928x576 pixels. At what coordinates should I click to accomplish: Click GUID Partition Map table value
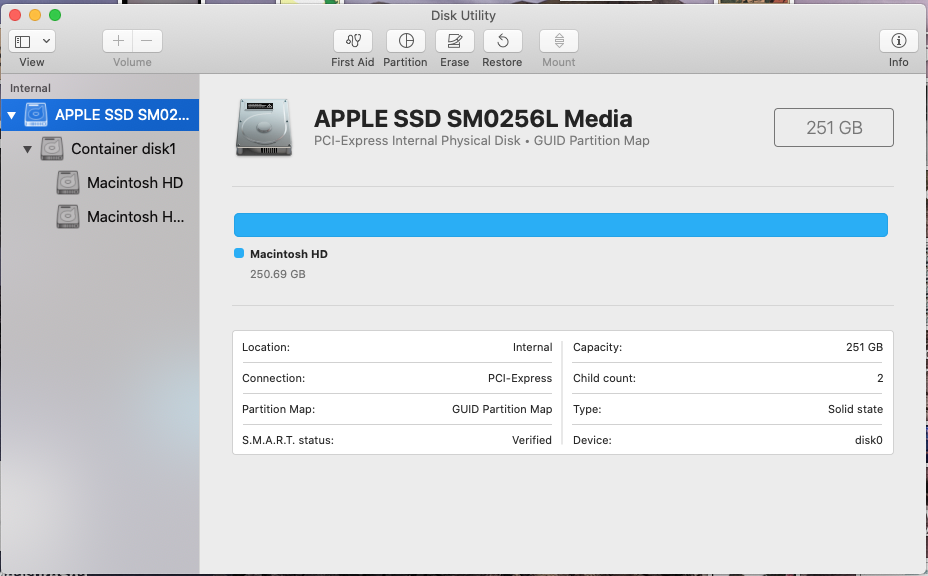tap(502, 409)
